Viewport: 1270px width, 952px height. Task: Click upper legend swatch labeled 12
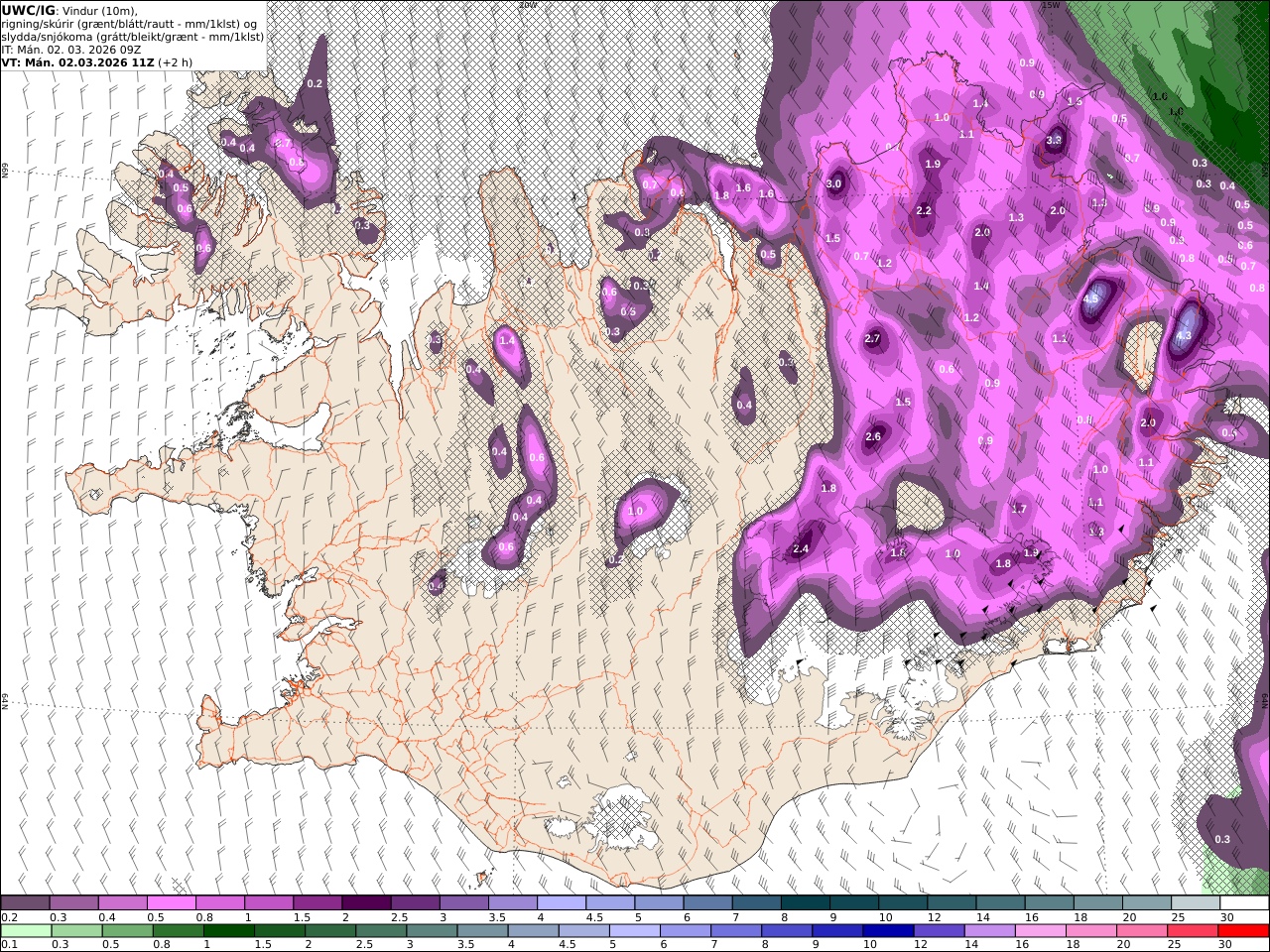coord(951,903)
